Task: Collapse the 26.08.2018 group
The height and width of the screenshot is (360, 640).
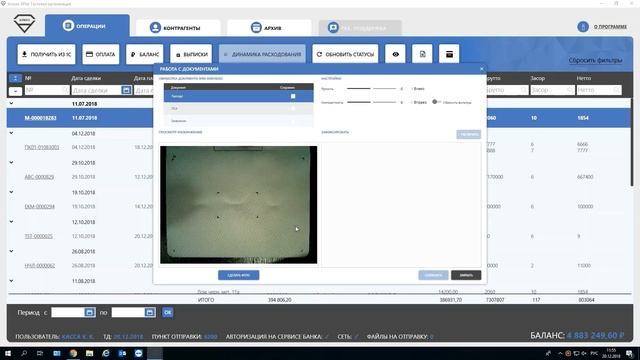Action: (x=11, y=251)
